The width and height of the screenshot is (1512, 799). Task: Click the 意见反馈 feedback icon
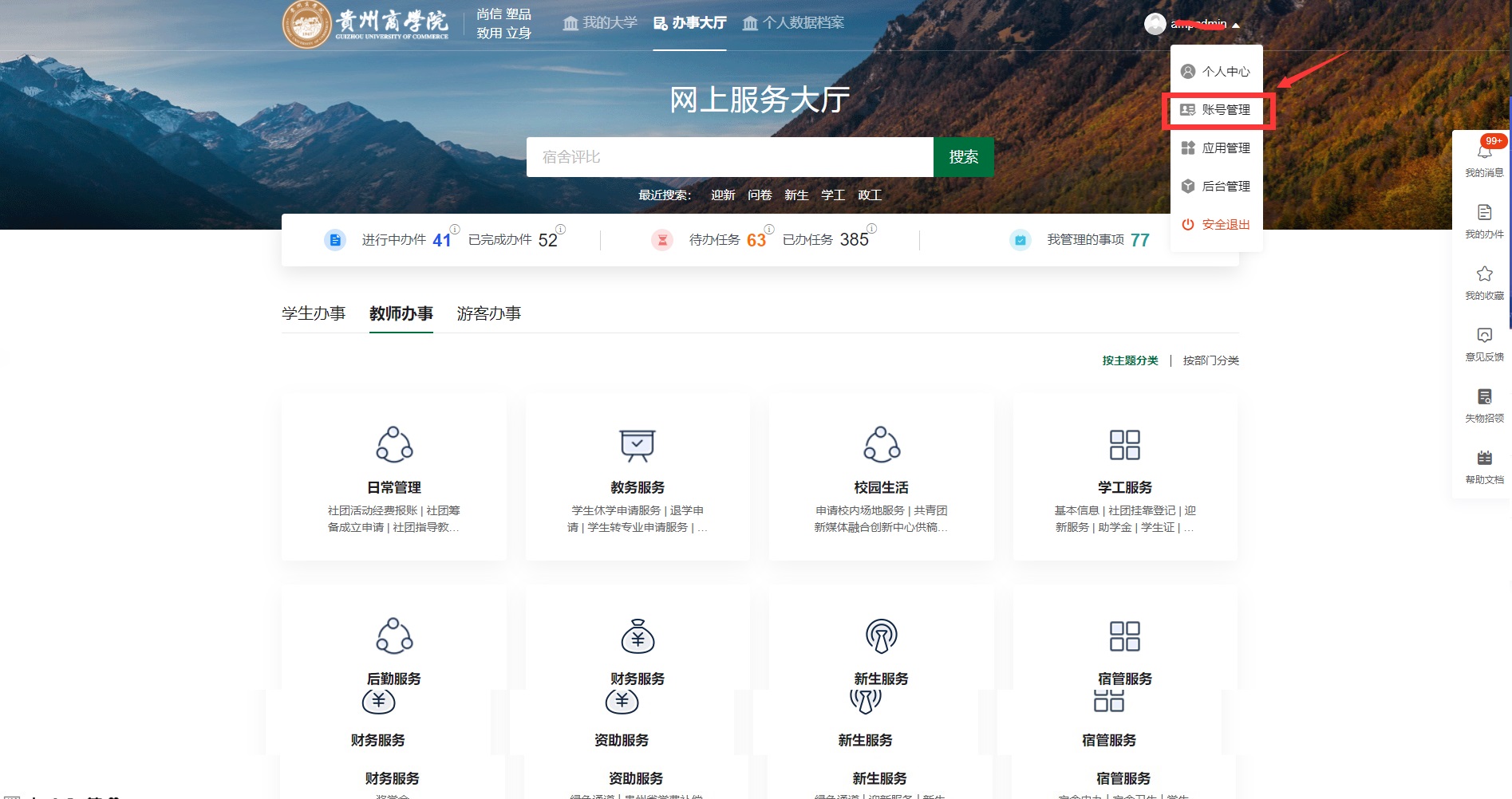coord(1484,336)
